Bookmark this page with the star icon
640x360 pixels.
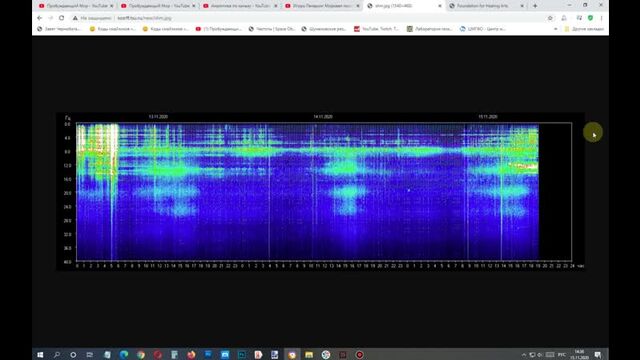pos(550,18)
